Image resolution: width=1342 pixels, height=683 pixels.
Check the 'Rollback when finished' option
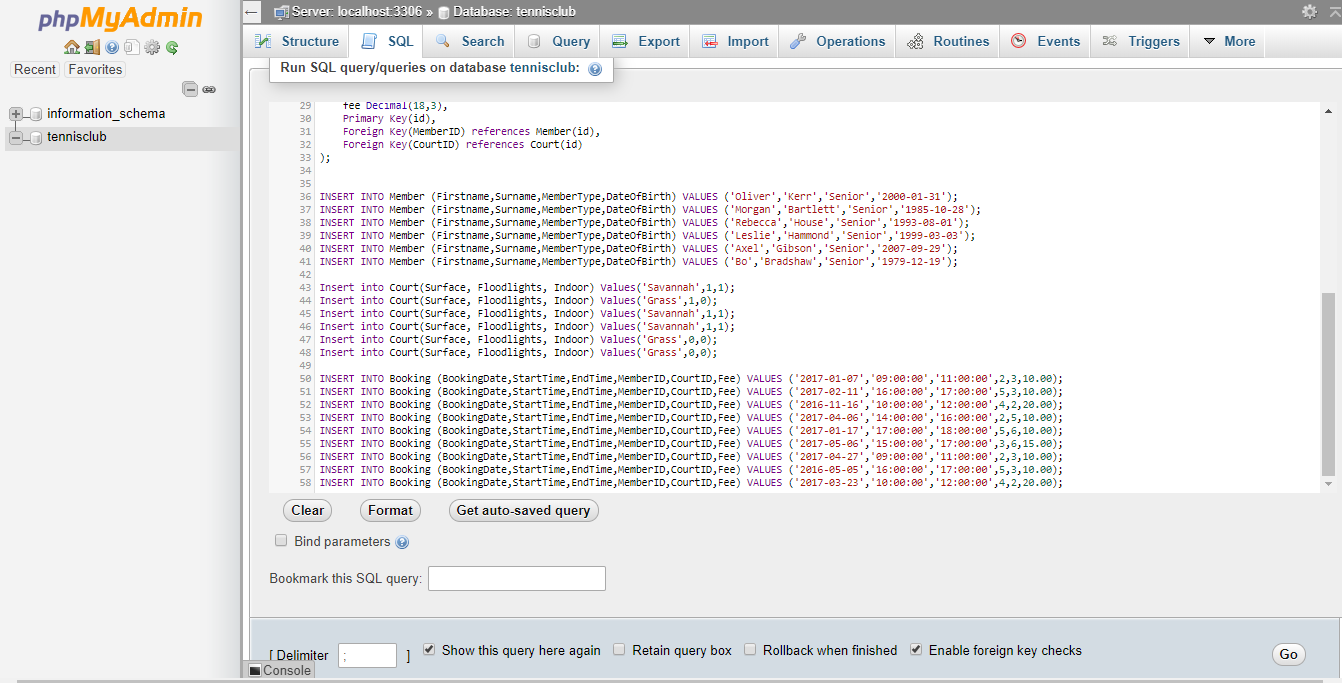[x=750, y=650]
